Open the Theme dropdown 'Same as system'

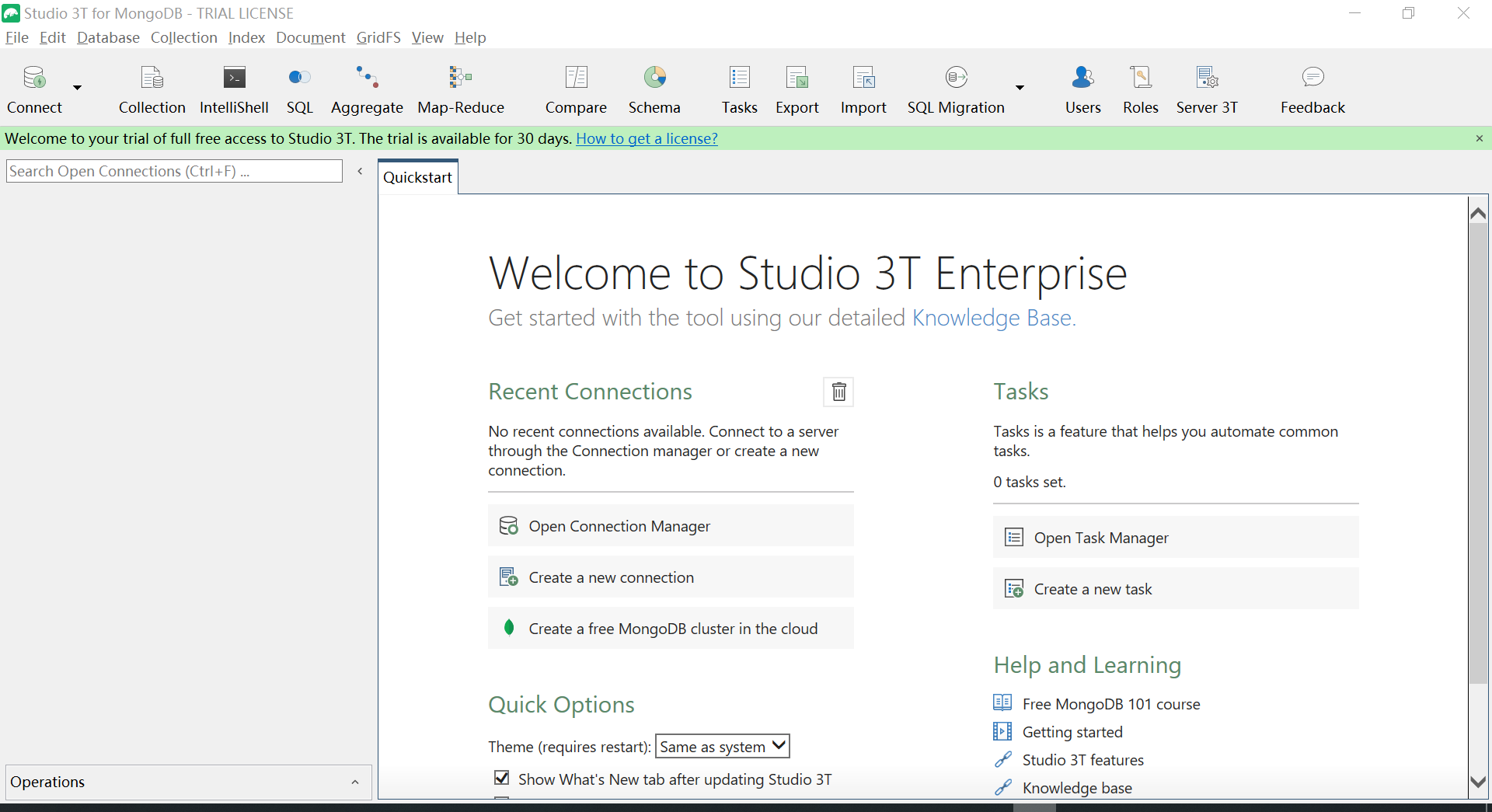[x=723, y=747]
